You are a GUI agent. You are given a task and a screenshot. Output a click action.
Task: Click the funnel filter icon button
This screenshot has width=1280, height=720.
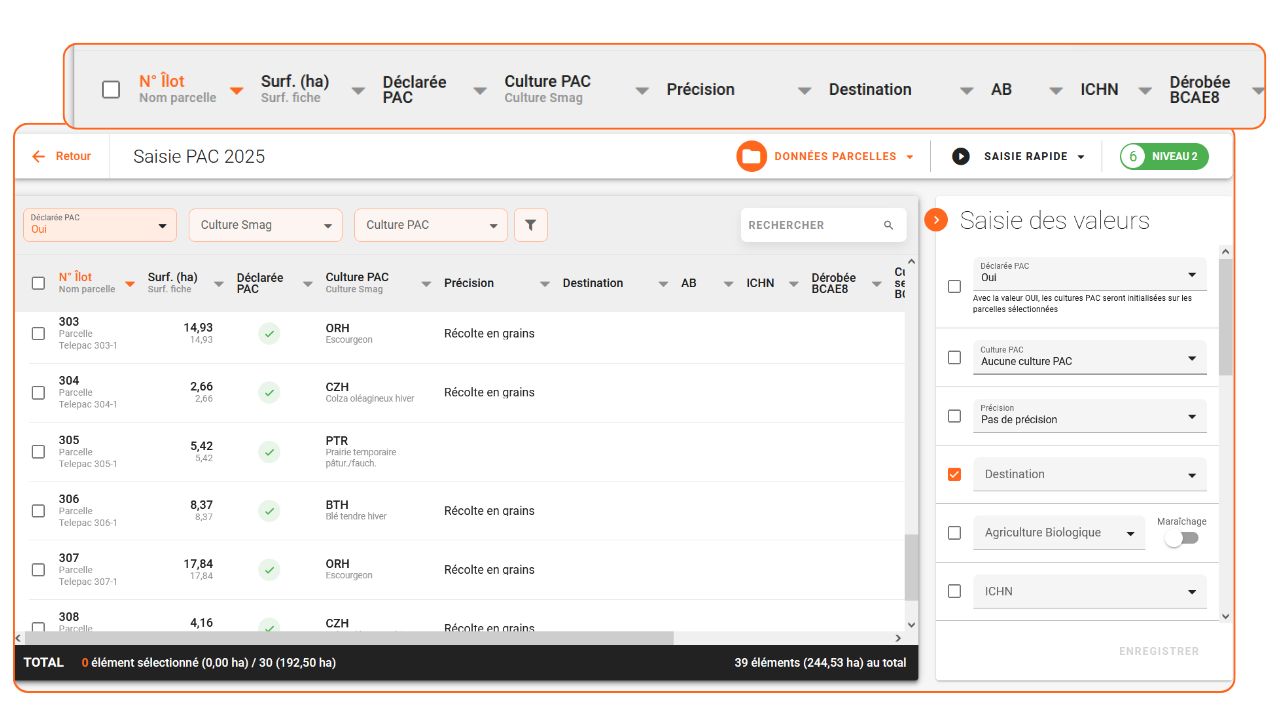click(x=531, y=225)
